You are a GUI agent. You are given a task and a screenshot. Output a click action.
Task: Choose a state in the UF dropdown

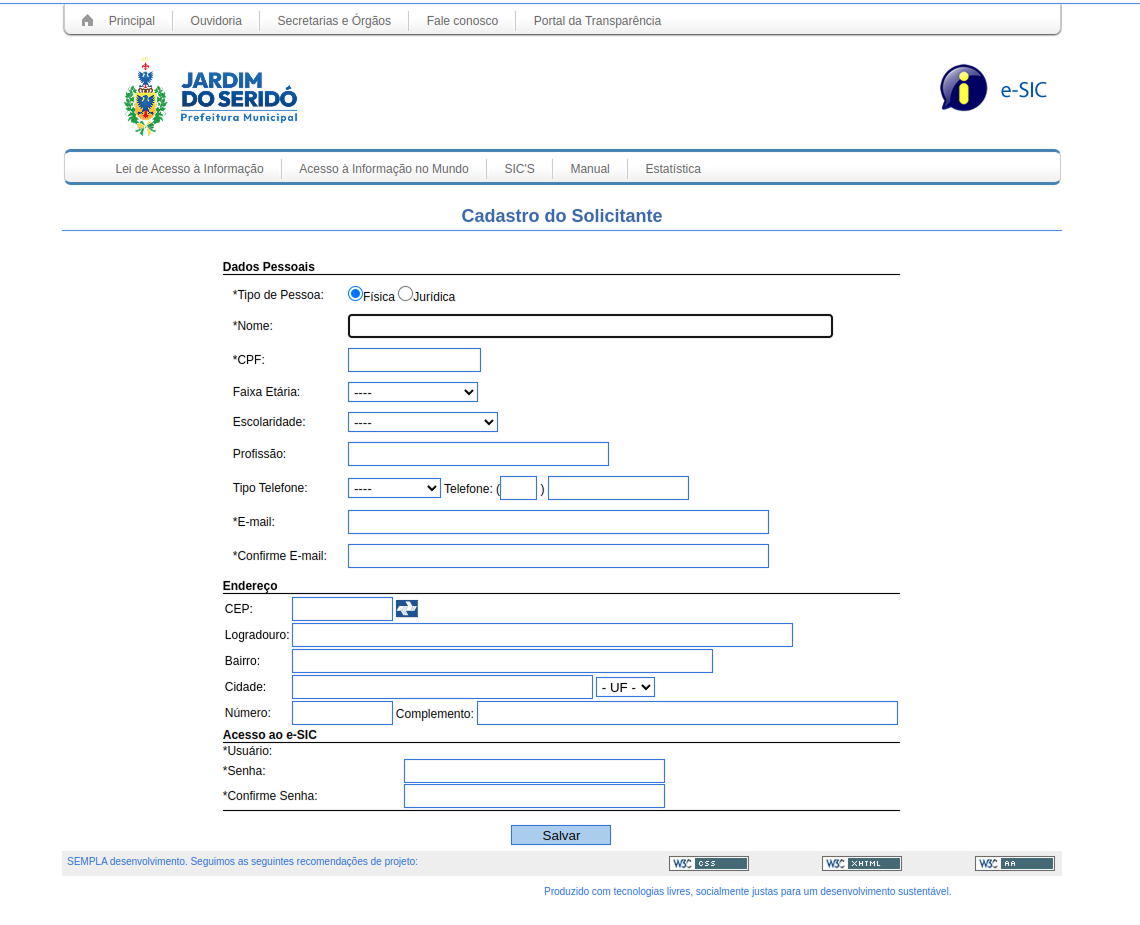[x=625, y=687]
